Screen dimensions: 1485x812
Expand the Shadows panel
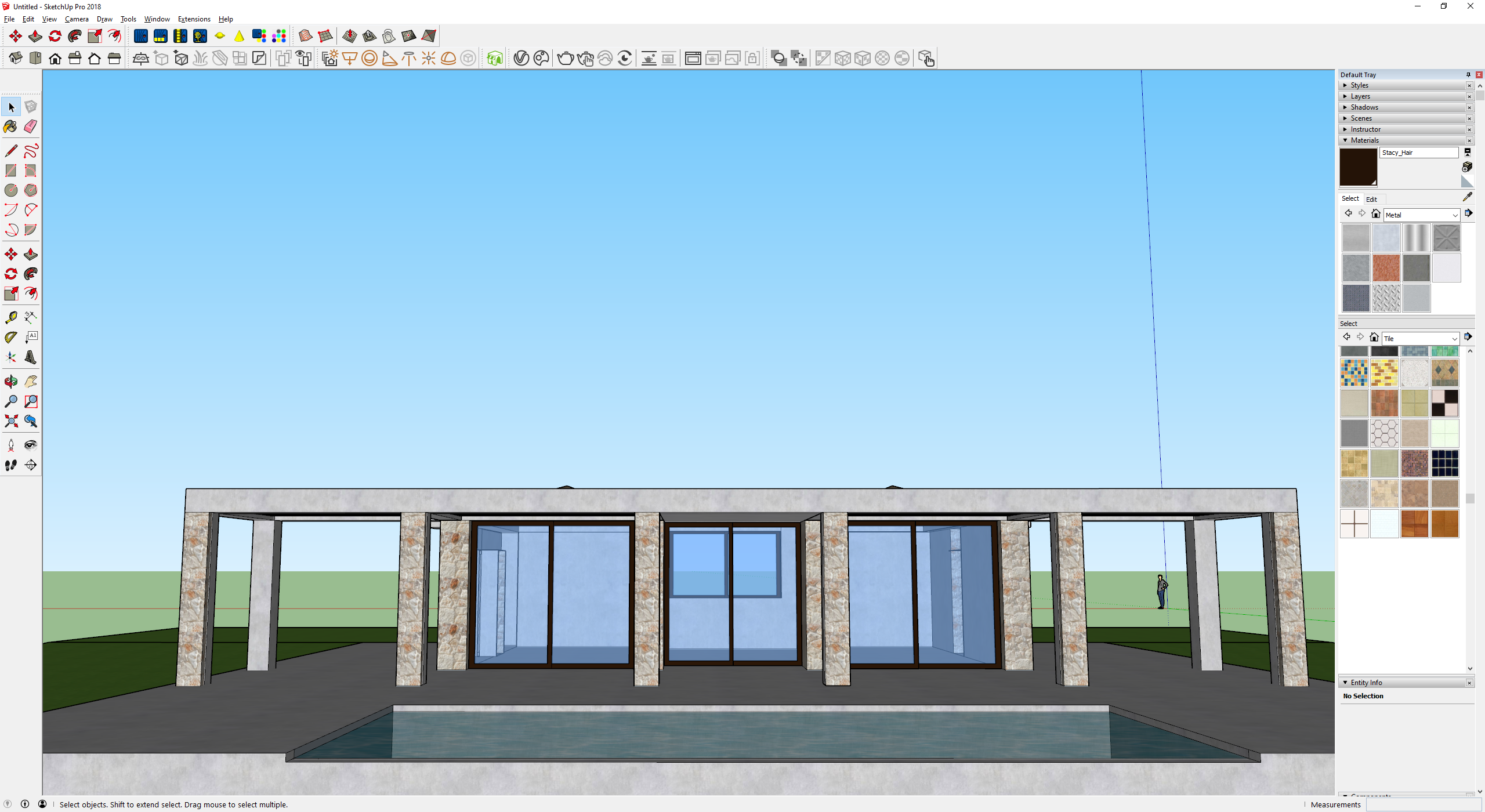pyautogui.click(x=1364, y=107)
